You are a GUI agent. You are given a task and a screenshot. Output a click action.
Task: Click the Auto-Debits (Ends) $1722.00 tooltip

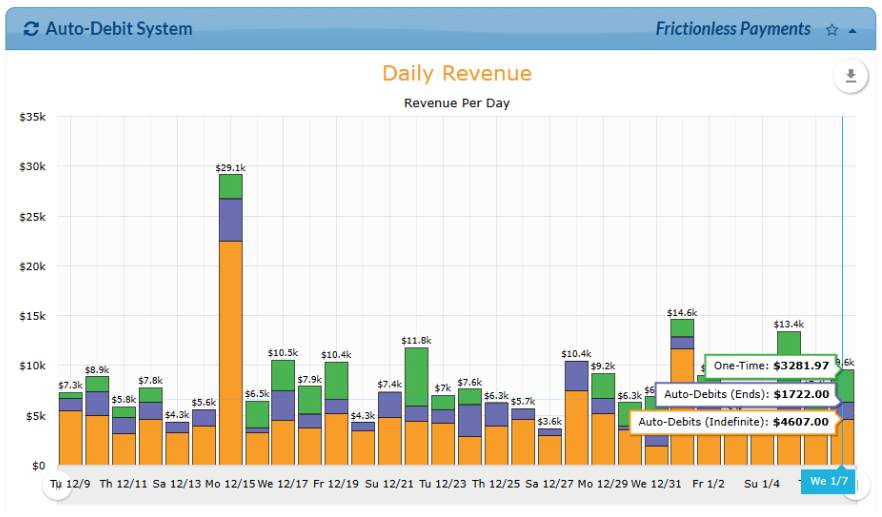point(746,394)
